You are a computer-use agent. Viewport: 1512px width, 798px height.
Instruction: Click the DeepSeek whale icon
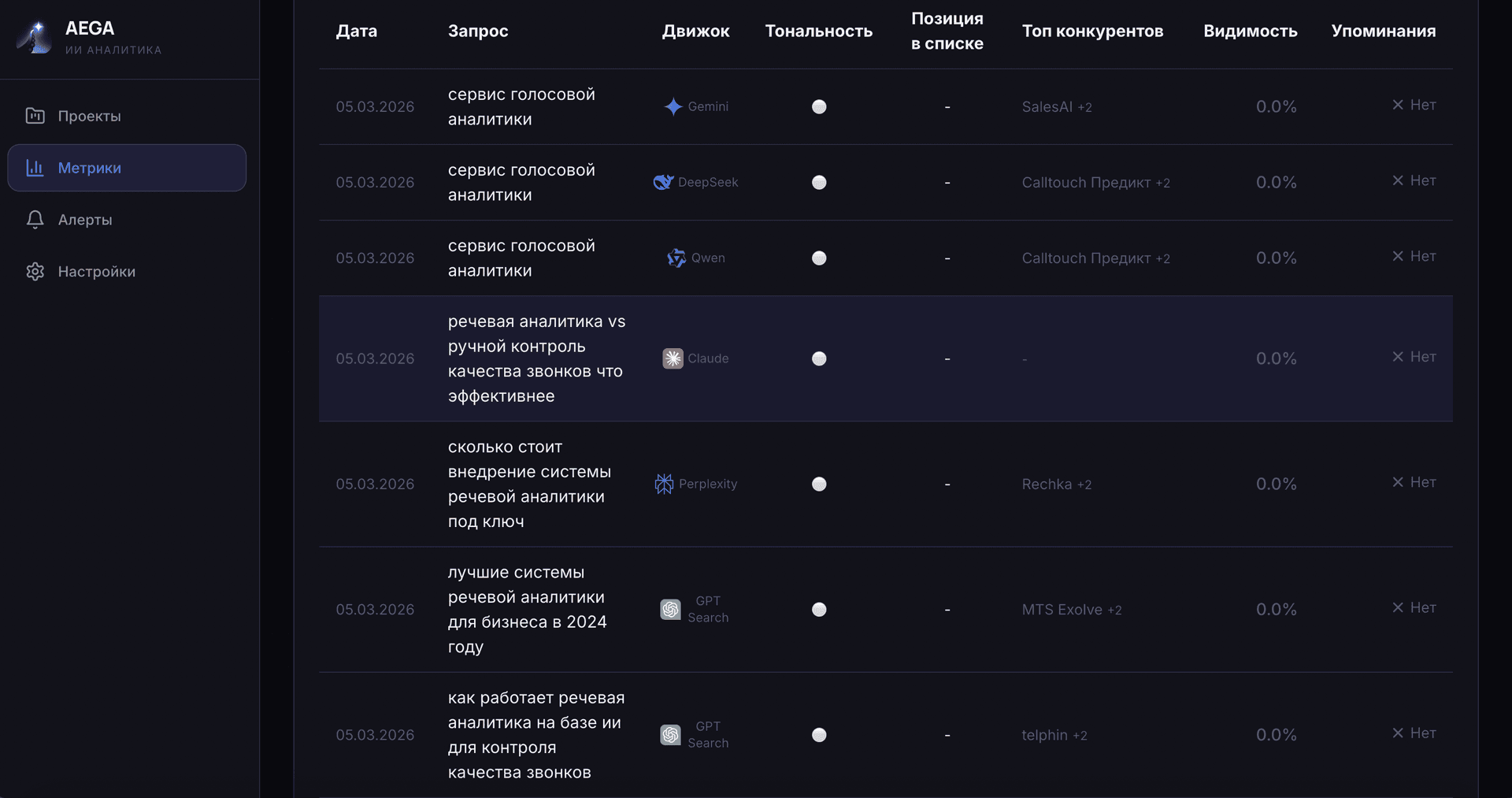663,183
